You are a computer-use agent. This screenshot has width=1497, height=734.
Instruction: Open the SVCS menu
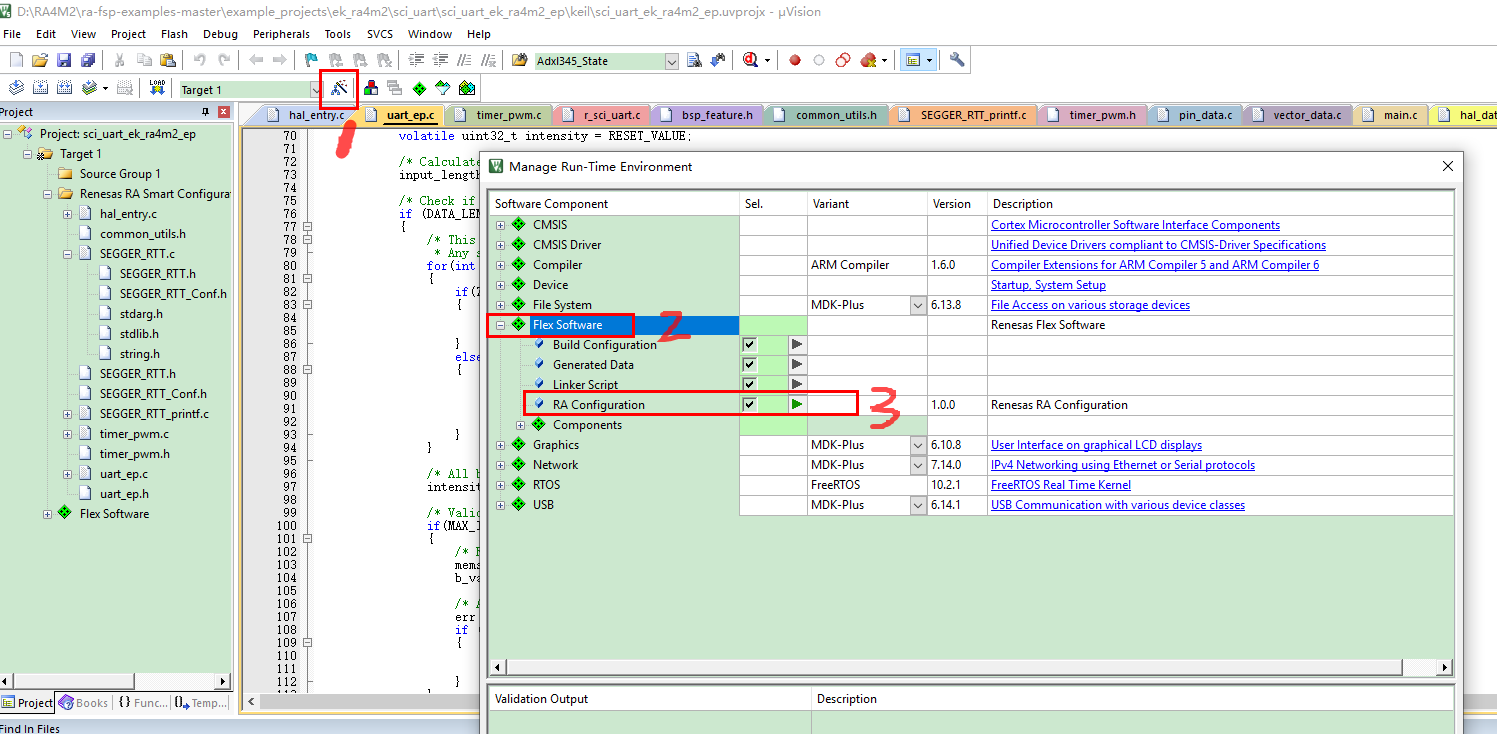tap(380, 34)
